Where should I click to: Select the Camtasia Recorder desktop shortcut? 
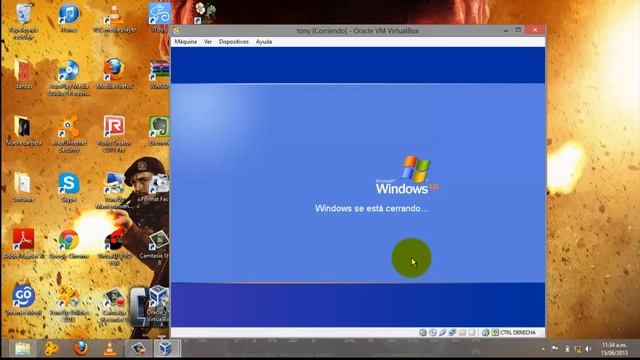114,304
